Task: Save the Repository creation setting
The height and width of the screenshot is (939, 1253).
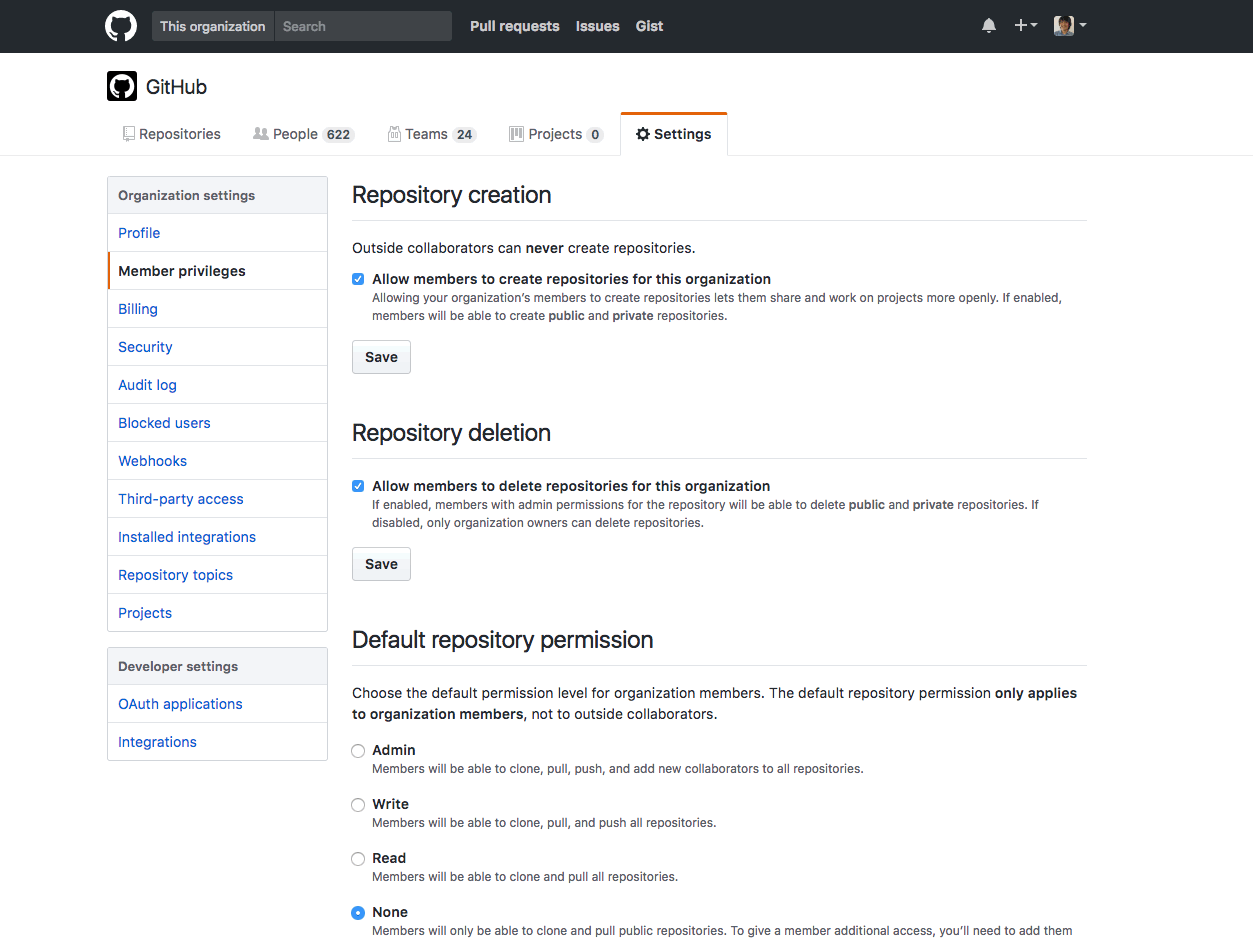Action: [381, 357]
